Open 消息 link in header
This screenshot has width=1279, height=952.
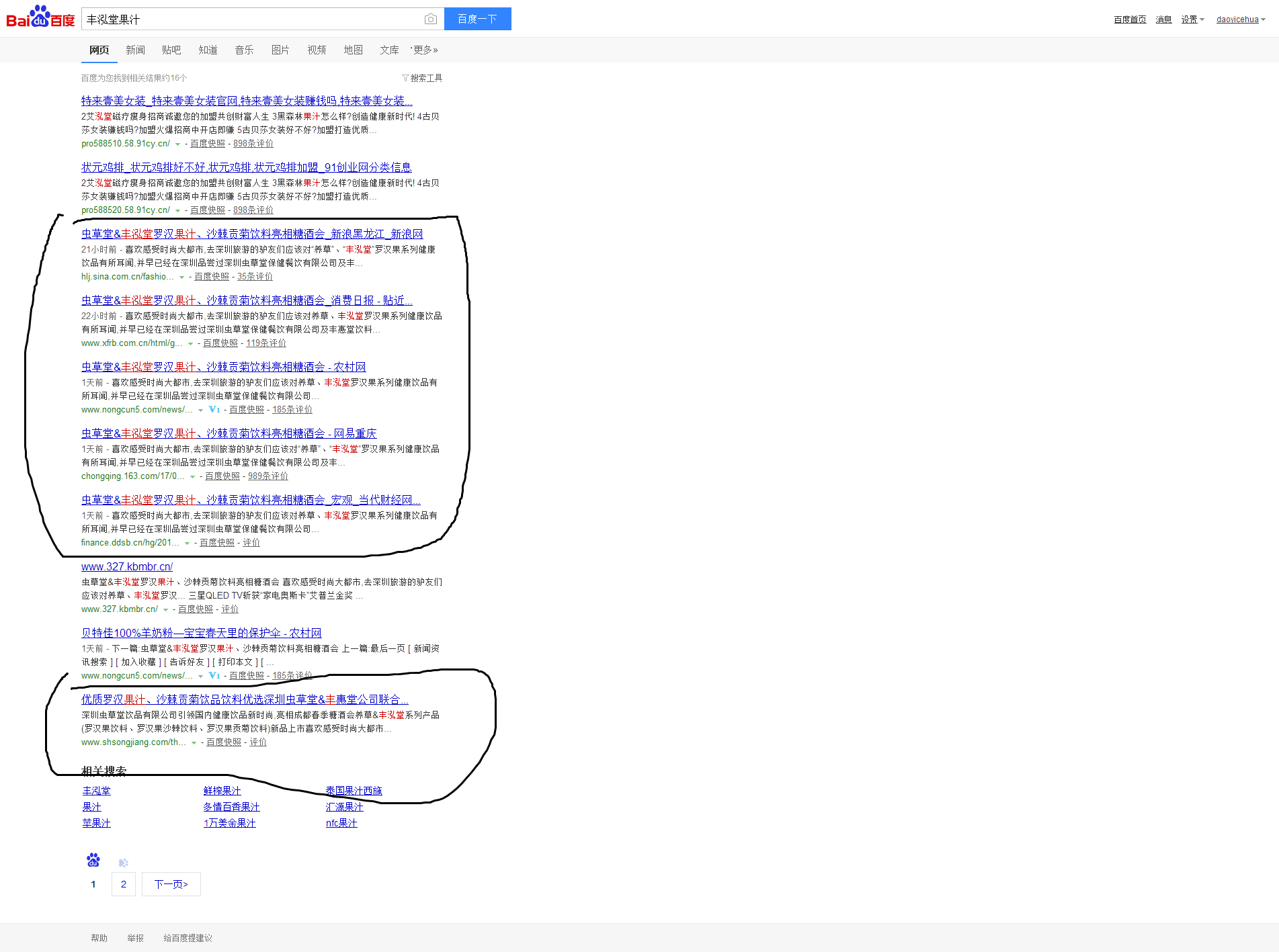[x=1164, y=19]
